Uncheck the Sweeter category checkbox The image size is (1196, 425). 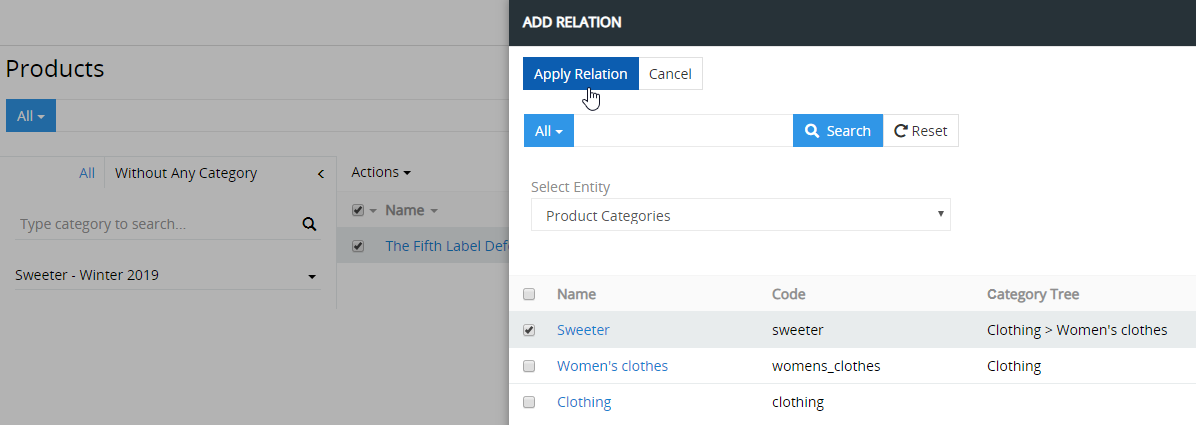coord(529,330)
